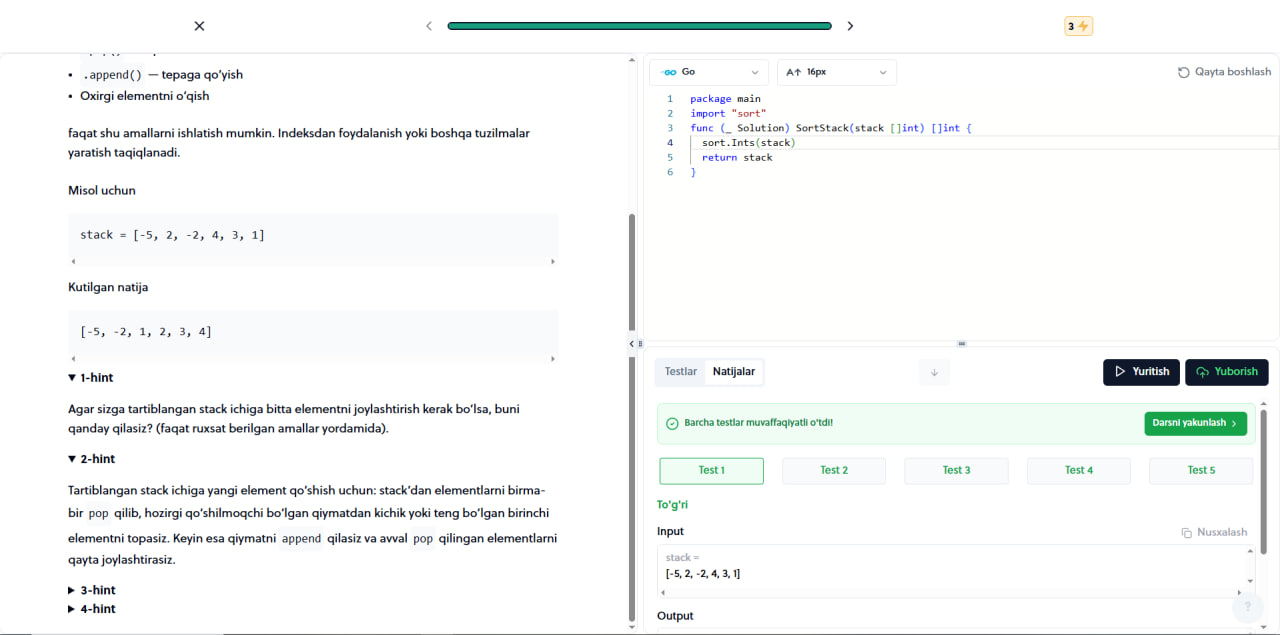Submit the solution with Yuborish button

[x=1227, y=372]
